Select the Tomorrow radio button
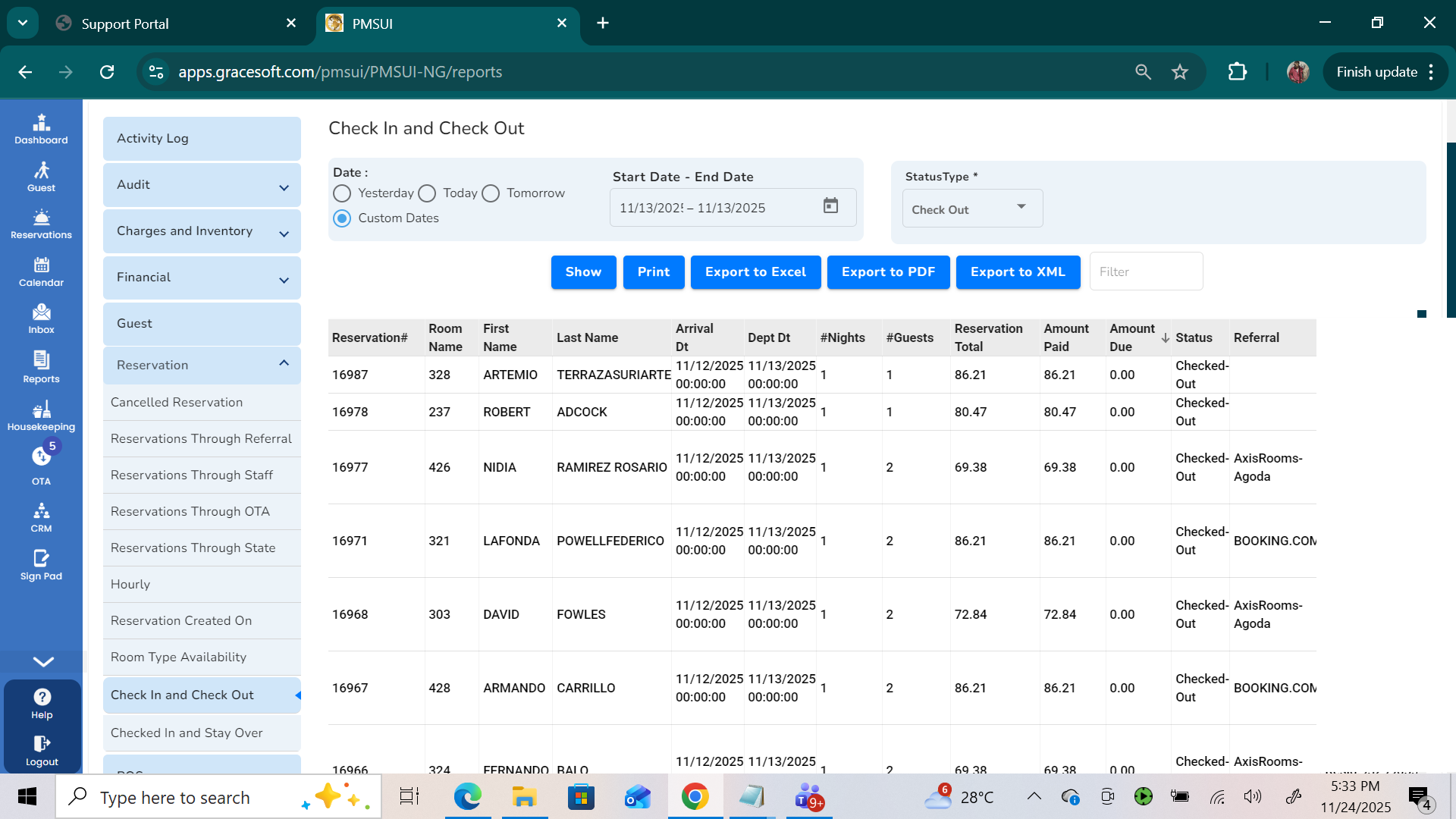This screenshot has width=1456, height=819. click(x=491, y=193)
